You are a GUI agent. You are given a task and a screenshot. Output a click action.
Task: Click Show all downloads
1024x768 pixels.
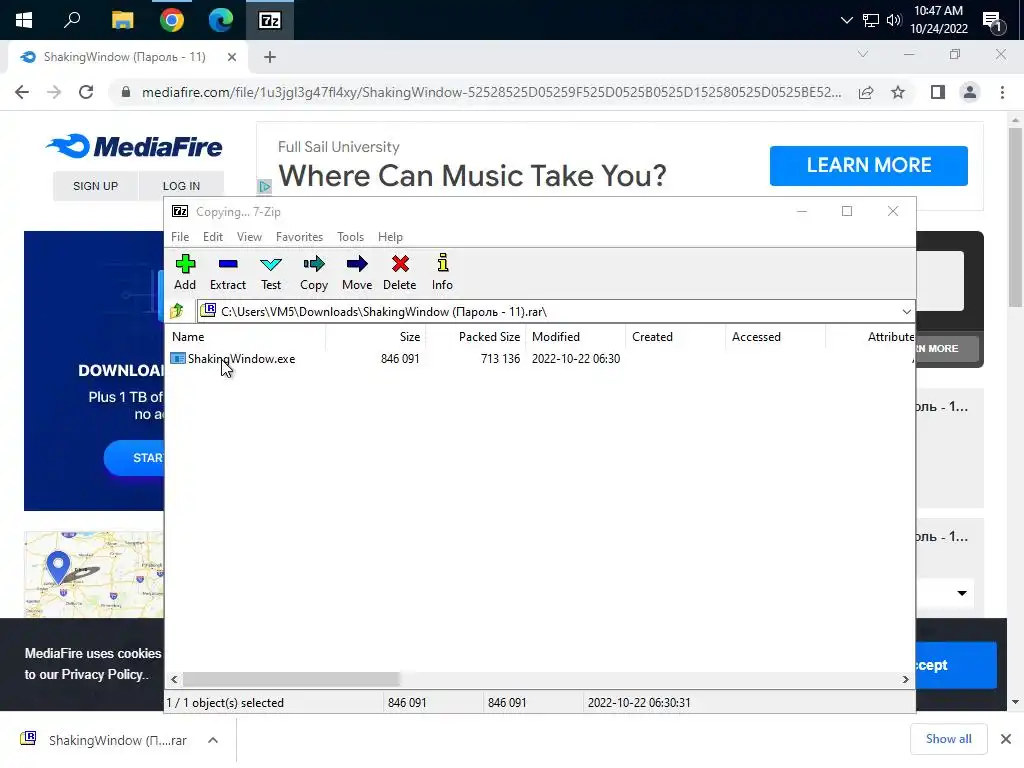coord(948,739)
